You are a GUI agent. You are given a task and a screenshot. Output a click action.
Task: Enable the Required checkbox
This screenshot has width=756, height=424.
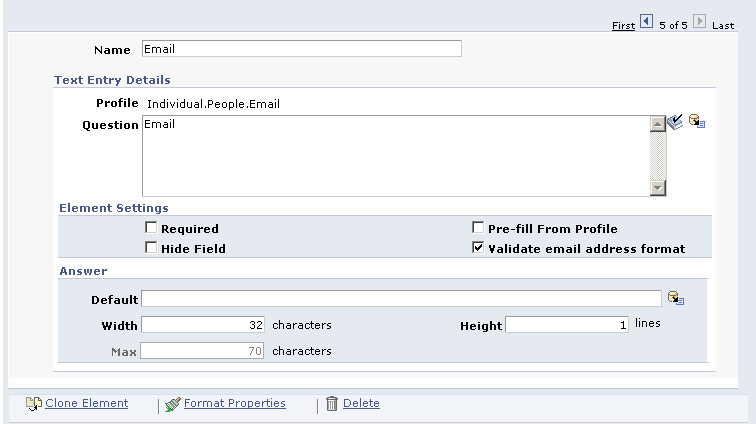(151, 227)
